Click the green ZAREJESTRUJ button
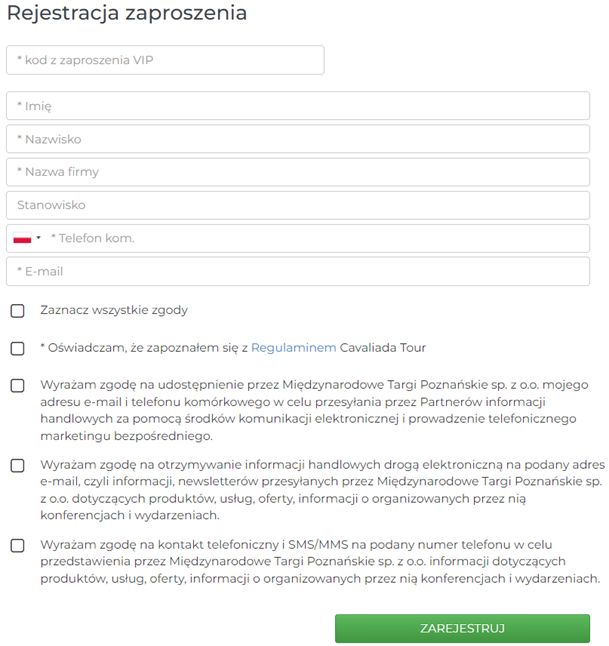Viewport: 609px width, 646px height. [462, 628]
